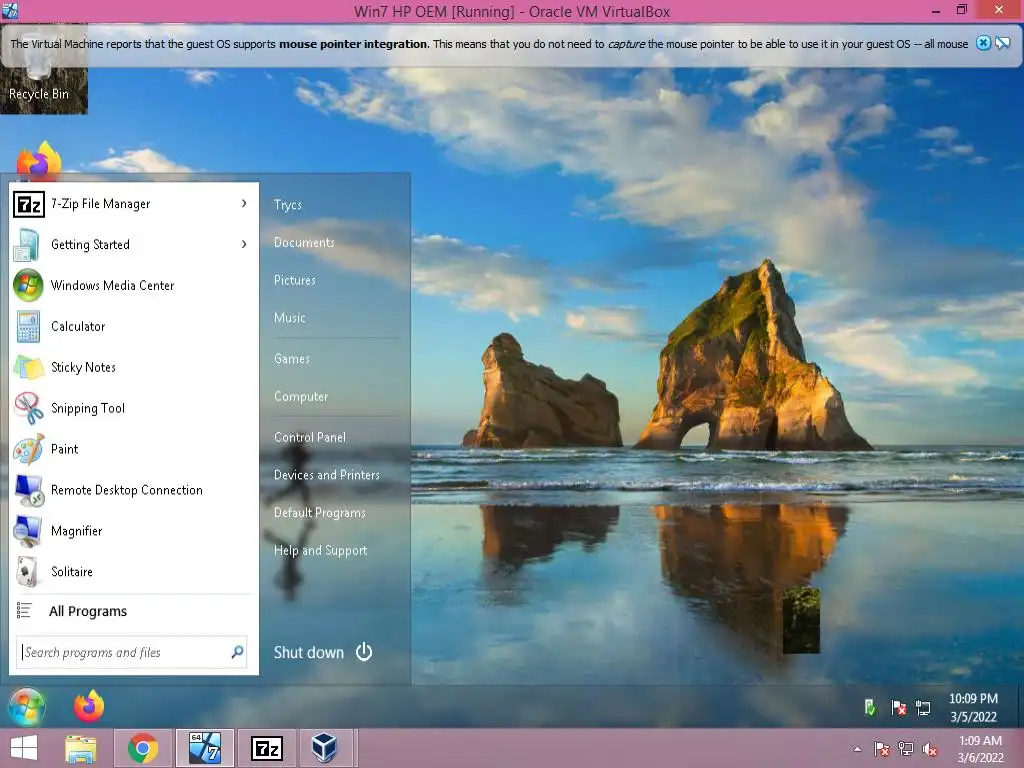Click the Windows 7 Start orb
1024x768 pixels.
[x=27, y=707]
